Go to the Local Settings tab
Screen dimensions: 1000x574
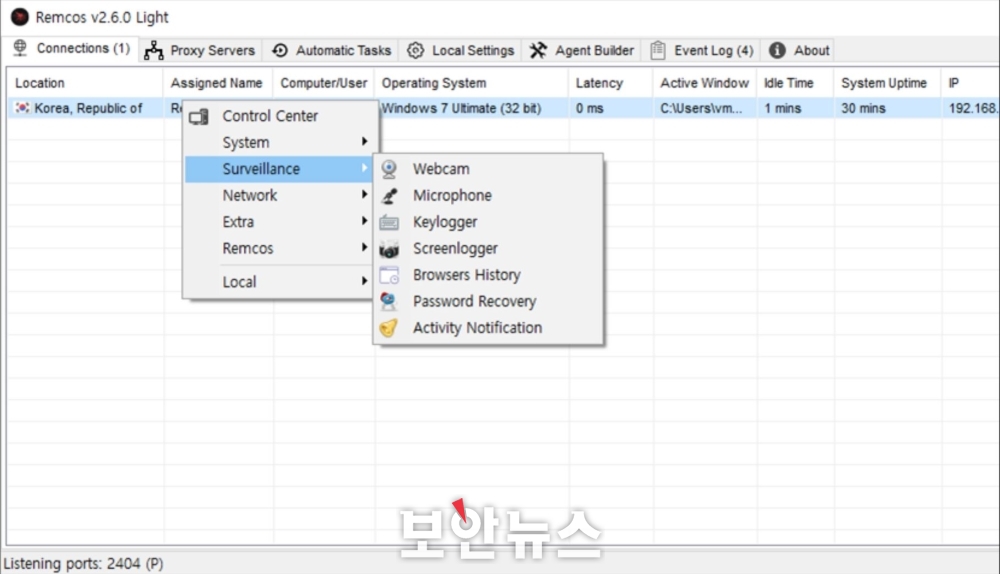461,50
